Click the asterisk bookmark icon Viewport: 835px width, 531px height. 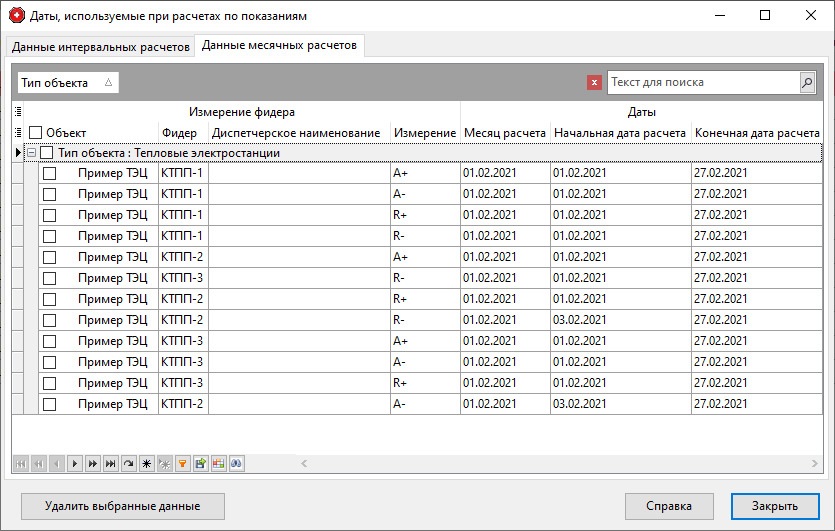click(x=146, y=463)
